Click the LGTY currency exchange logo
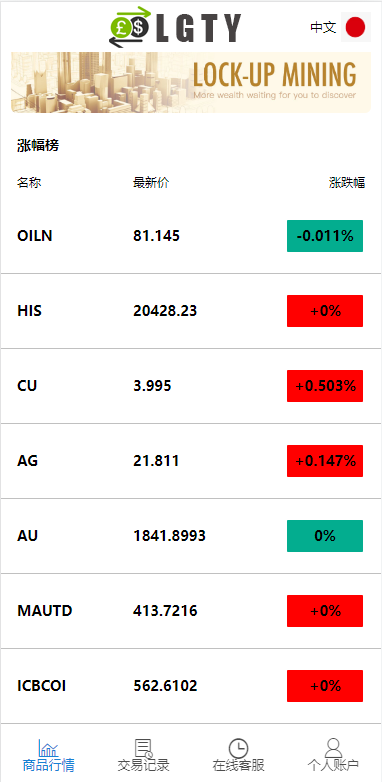Viewport: 382px width, 782px height. 176,27
